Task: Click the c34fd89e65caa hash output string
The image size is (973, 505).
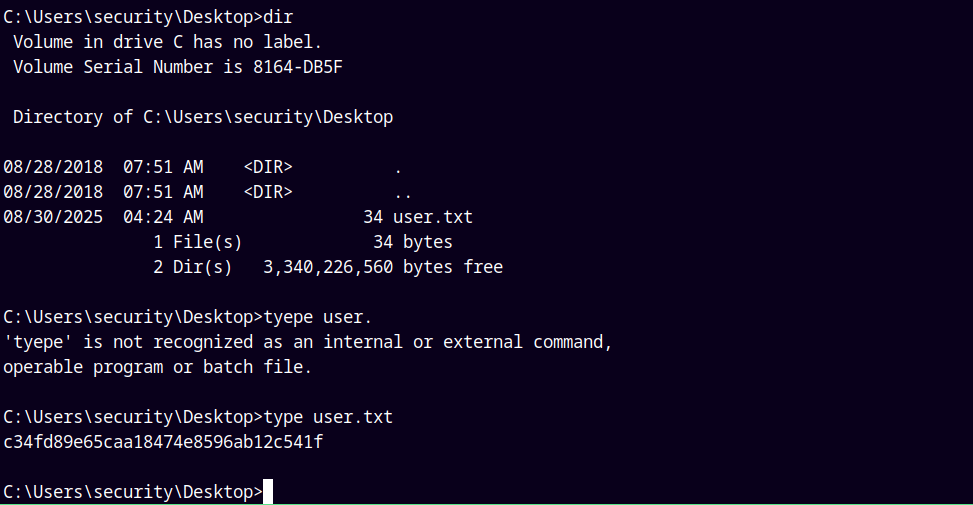Action: click(163, 442)
